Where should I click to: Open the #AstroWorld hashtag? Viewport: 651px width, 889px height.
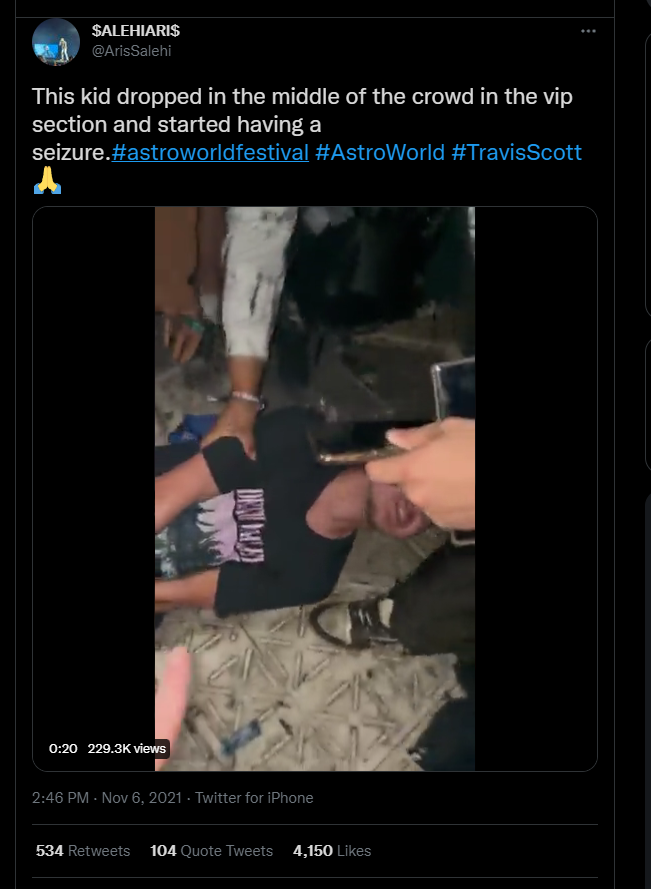point(379,153)
